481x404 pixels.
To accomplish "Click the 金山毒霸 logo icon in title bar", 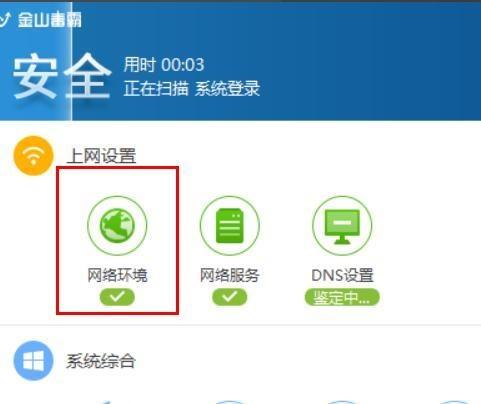I will click(x=4, y=20).
